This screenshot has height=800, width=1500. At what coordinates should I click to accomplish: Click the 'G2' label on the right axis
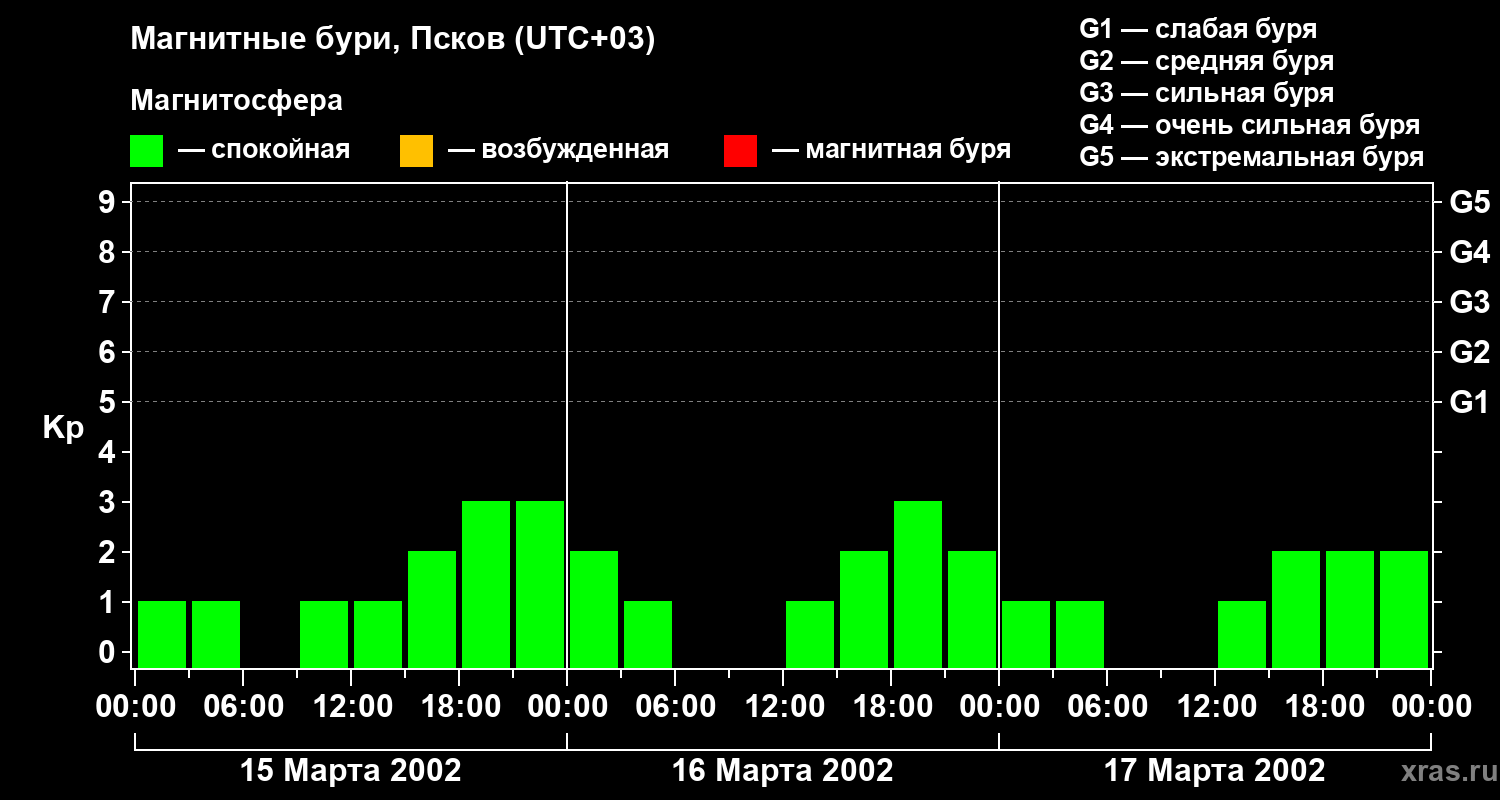coord(1470,352)
